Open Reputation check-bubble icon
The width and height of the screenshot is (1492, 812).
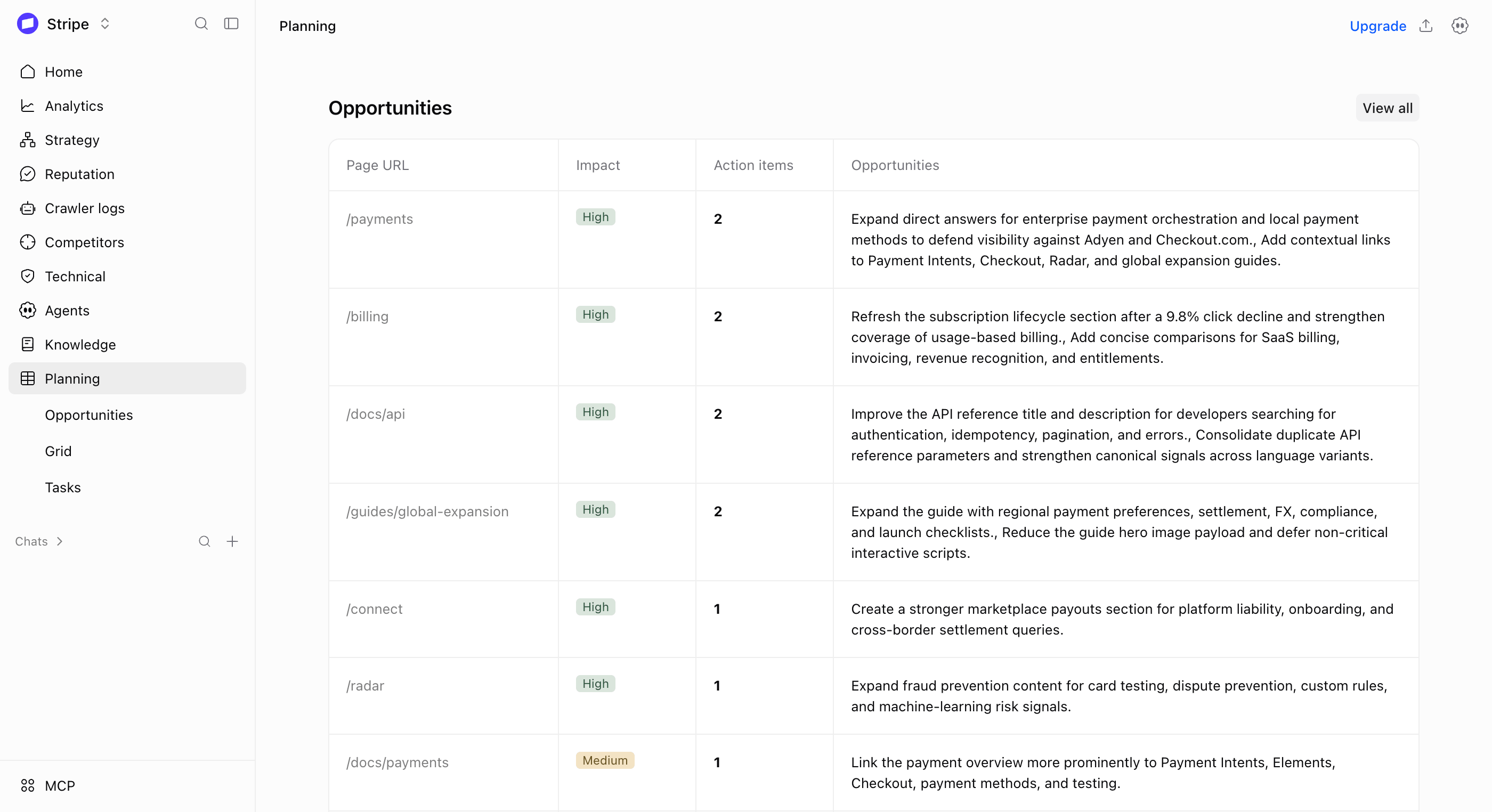(27, 174)
